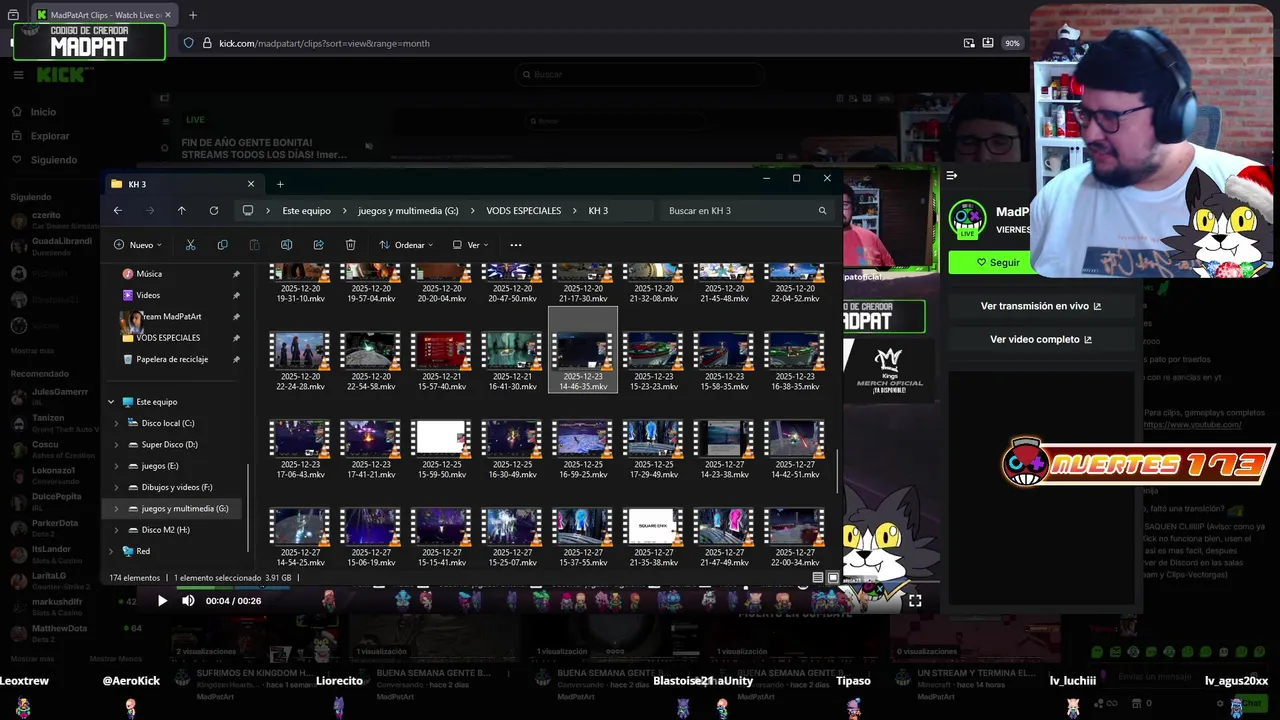Select video 2025-12-23 17-41-21.mkv

(370, 449)
